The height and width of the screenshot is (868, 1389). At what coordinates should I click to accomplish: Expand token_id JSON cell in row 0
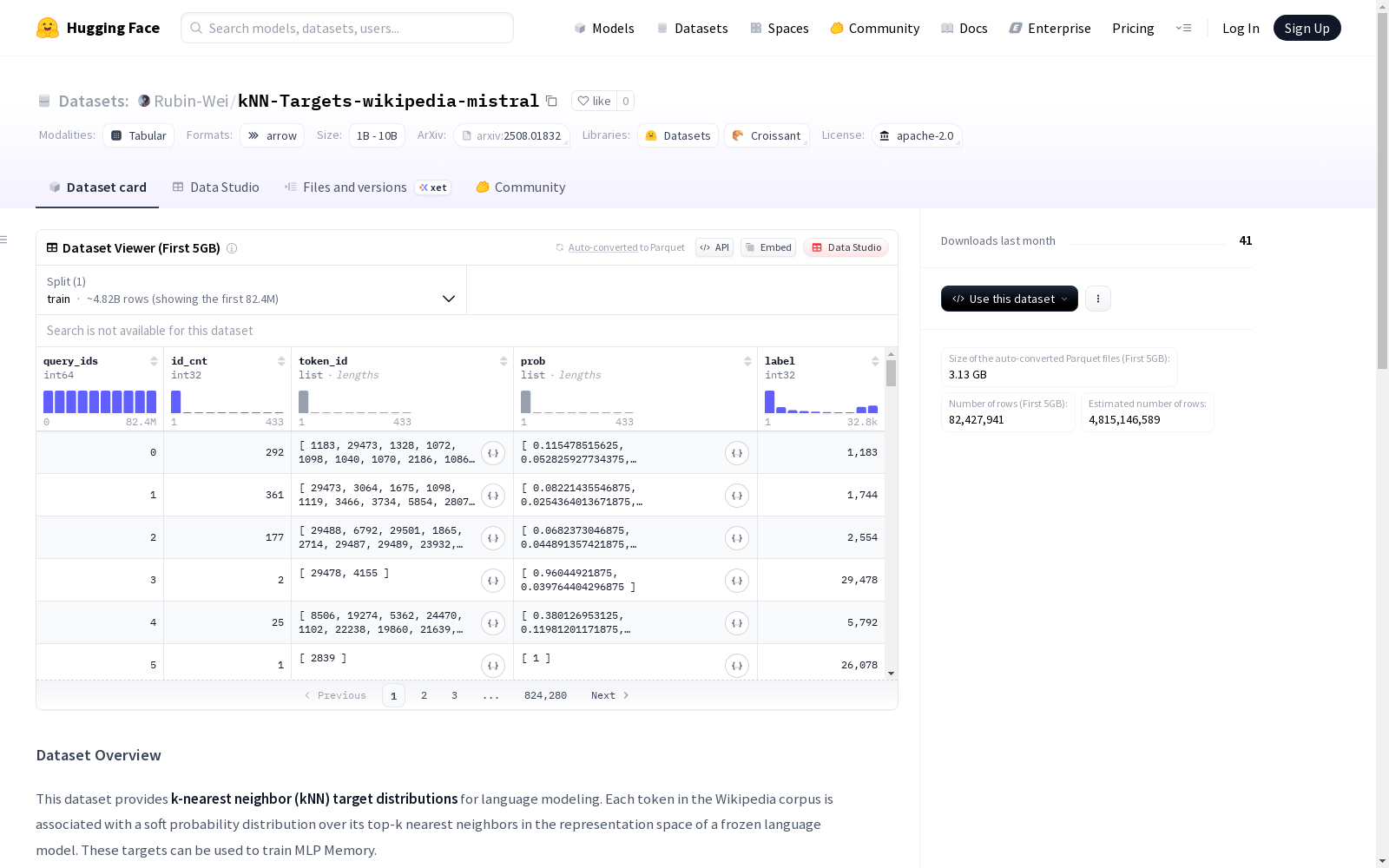pos(493,453)
